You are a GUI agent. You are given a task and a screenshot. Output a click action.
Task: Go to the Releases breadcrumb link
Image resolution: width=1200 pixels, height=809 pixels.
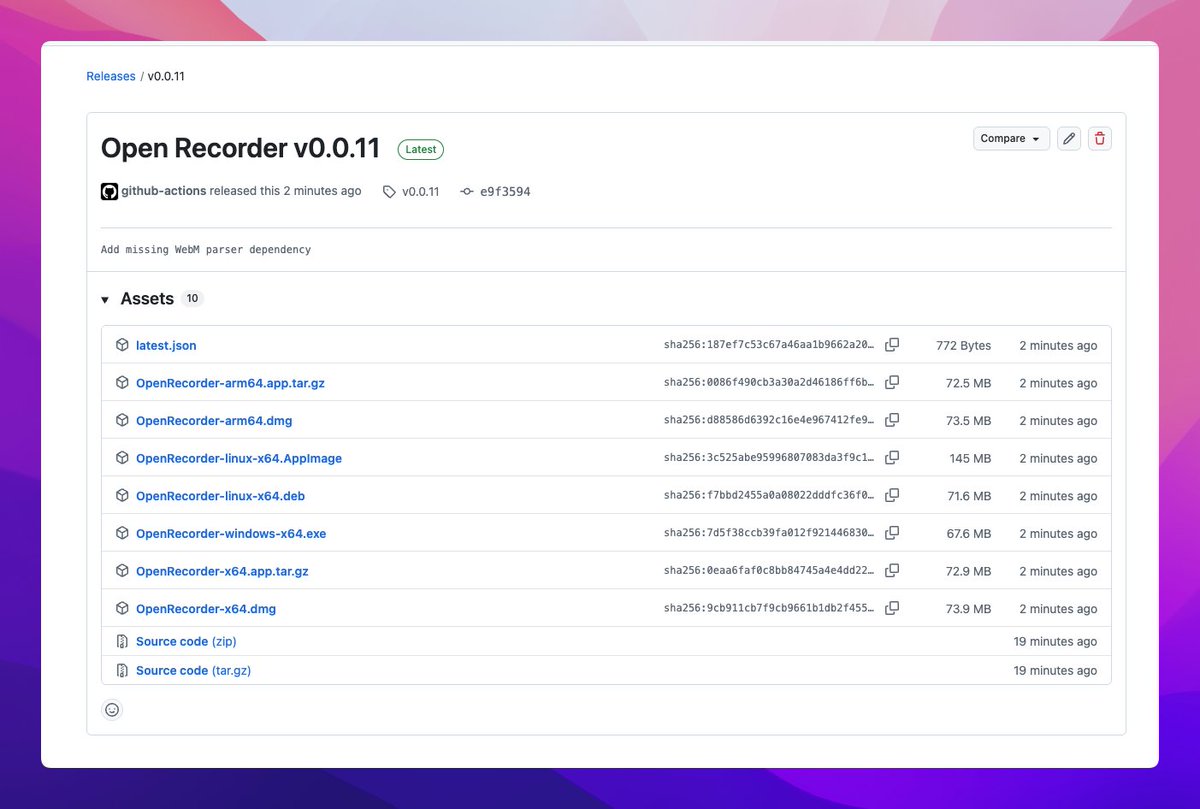click(111, 76)
